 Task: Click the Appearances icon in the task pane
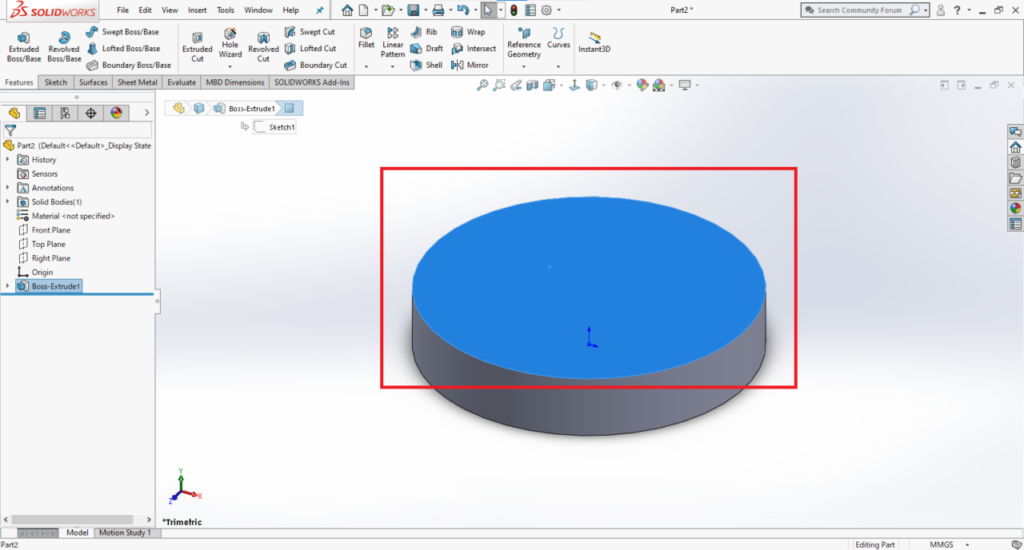click(x=1015, y=208)
